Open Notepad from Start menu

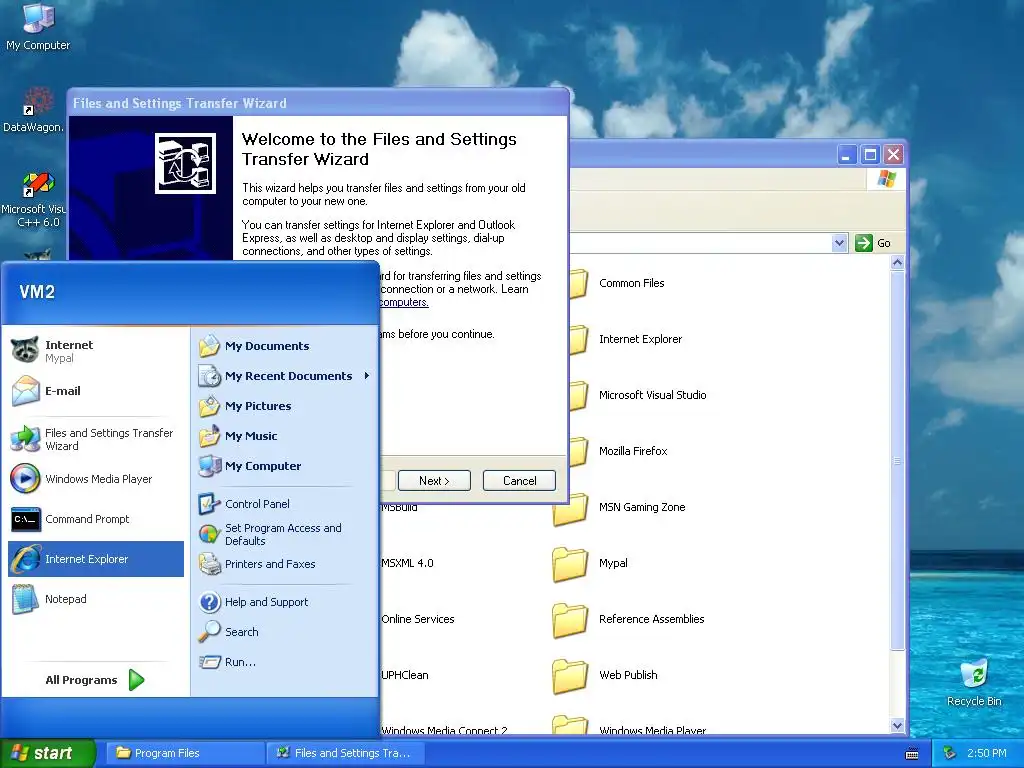pos(95,599)
